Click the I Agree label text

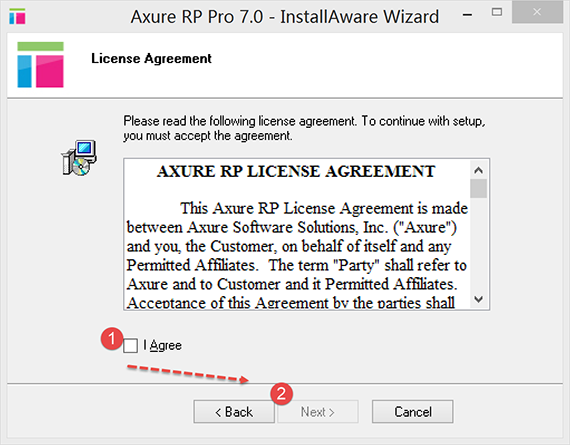162,345
